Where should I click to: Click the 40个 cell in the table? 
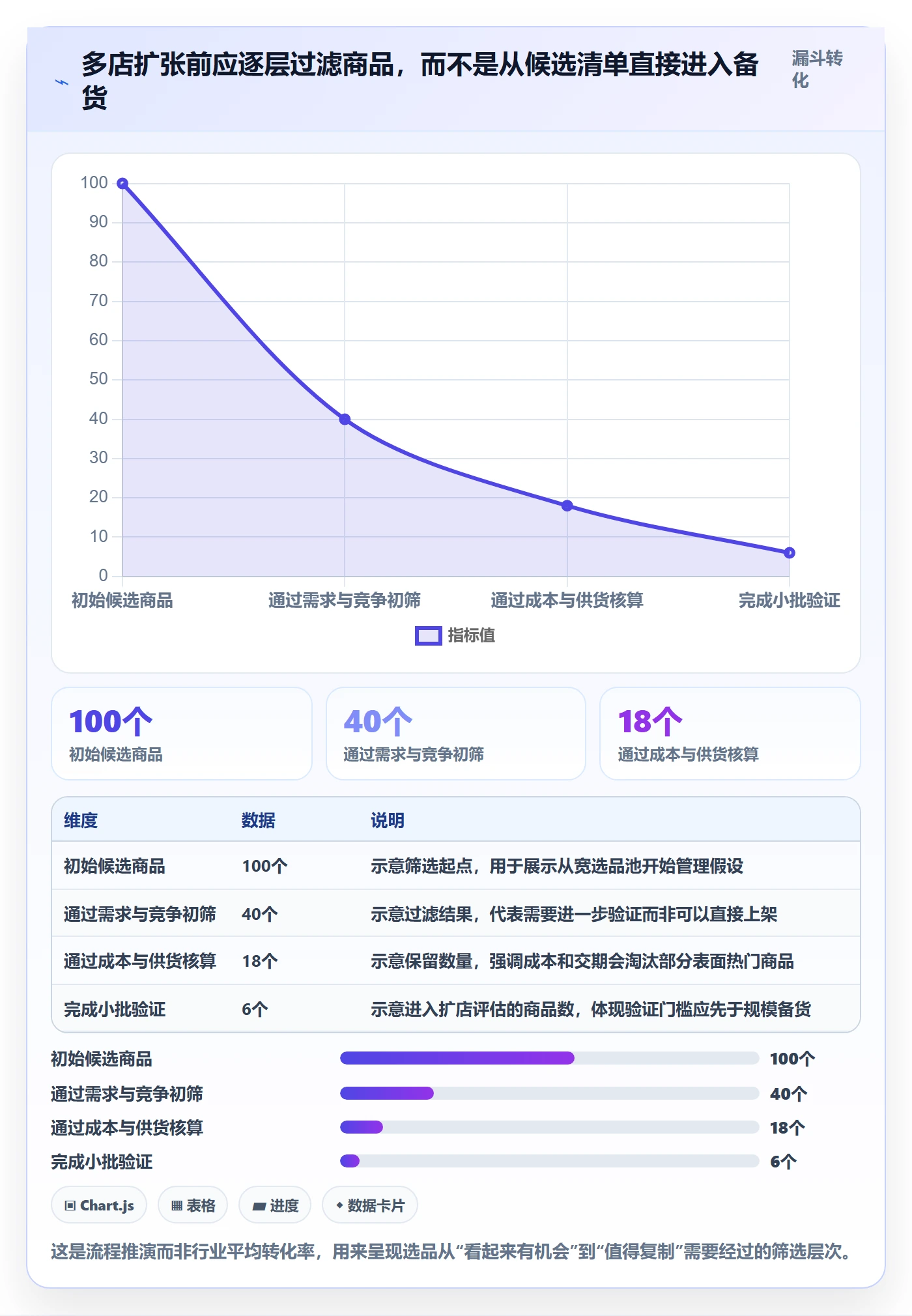coord(259,914)
